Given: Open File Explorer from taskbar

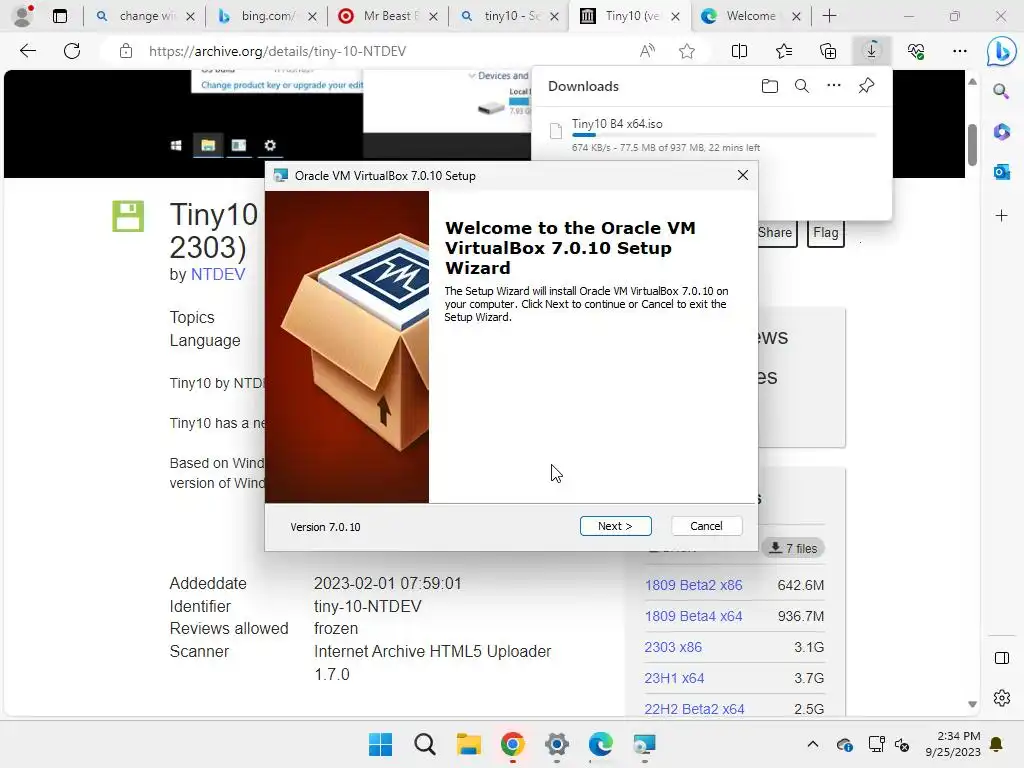Looking at the screenshot, I should coord(468,744).
